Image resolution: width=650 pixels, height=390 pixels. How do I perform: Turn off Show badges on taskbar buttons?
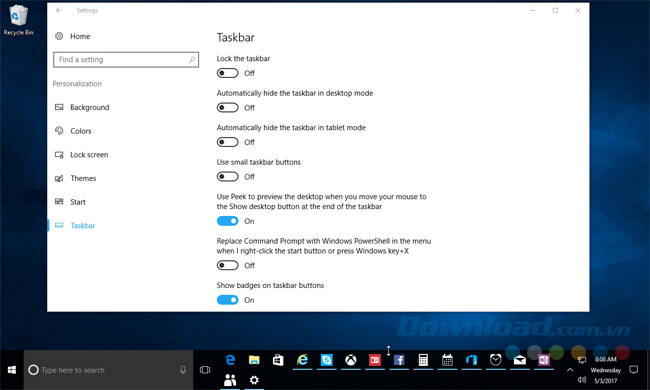point(228,300)
